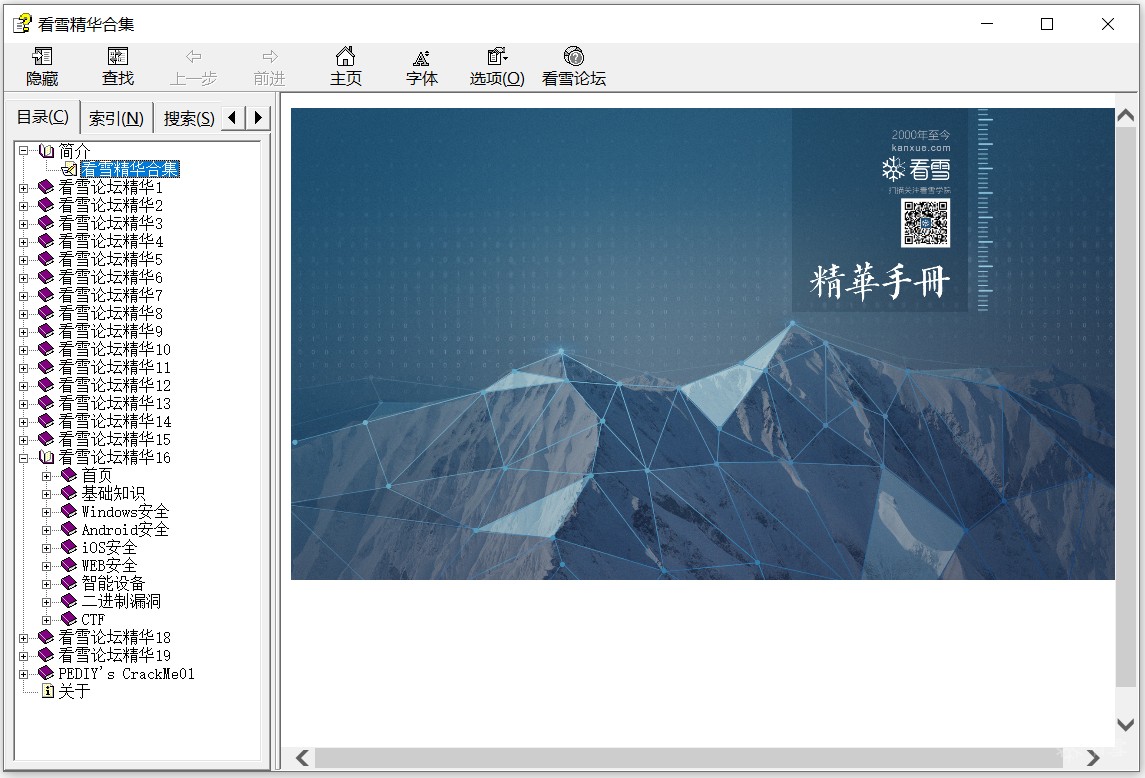Viewport: 1145px width, 778px height.
Task: Expand the WEB安全 subnode
Action: 47,565
